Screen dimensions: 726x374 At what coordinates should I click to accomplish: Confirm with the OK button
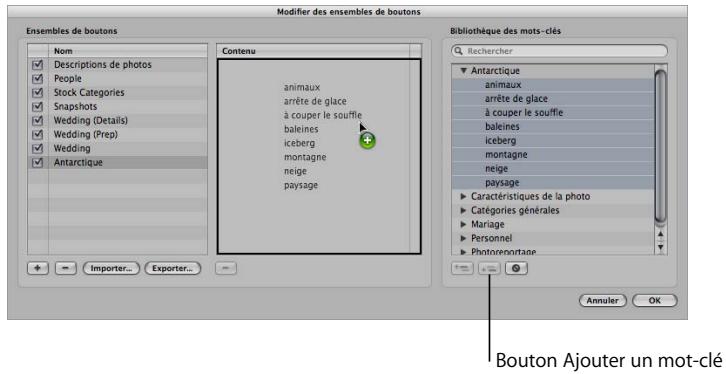click(654, 300)
